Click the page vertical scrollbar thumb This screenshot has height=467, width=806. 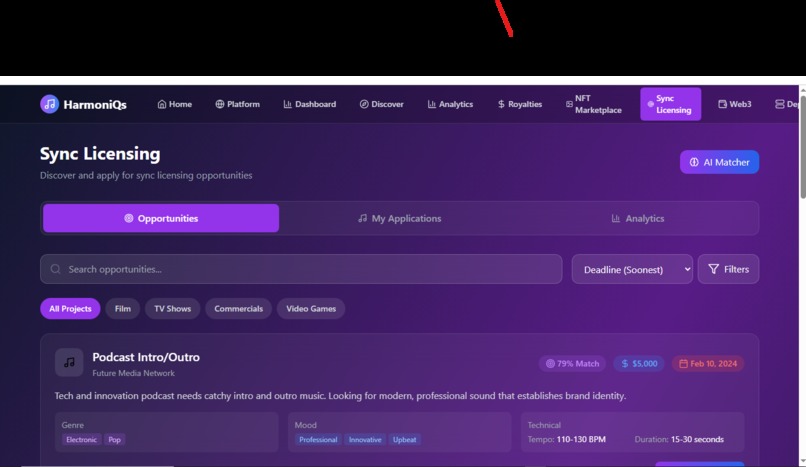(802, 145)
